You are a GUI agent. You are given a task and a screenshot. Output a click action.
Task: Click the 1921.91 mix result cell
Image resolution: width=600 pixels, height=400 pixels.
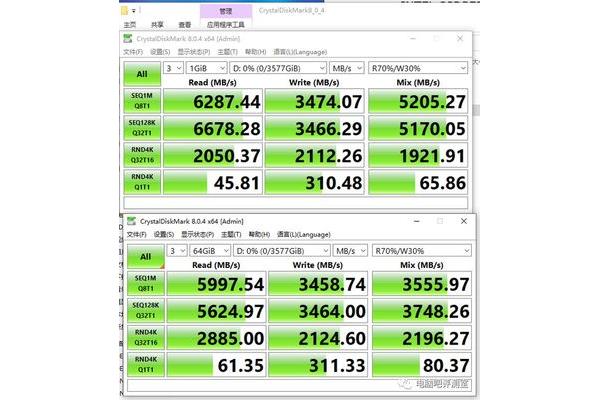coord(418,155)
